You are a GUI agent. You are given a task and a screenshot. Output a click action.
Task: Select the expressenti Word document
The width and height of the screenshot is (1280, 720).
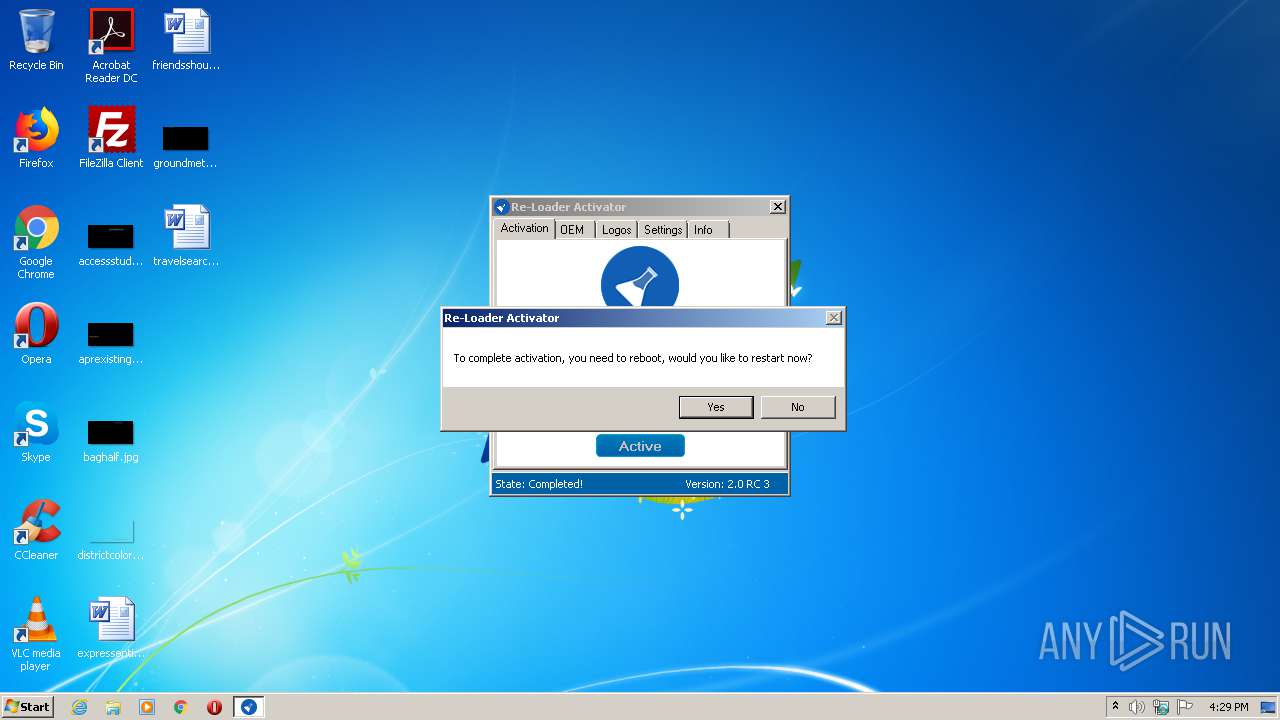tap(111, 628)
